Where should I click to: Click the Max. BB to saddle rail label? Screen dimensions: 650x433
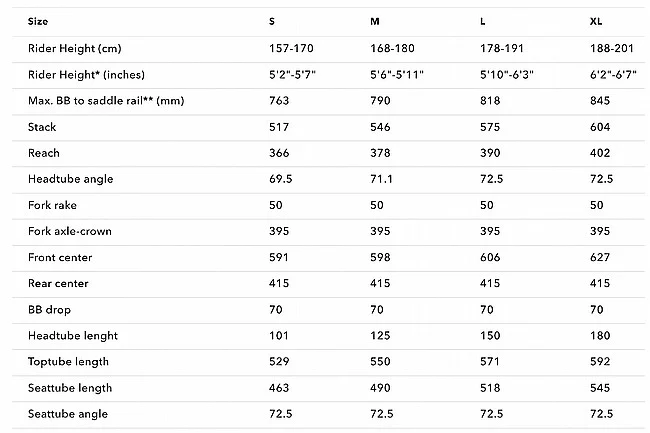97,101
